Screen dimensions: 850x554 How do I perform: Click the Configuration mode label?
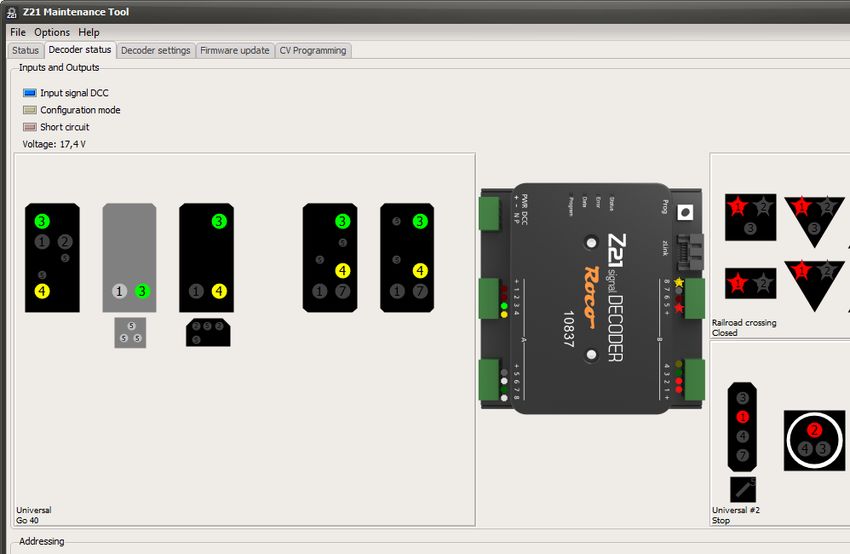(80, 110)
